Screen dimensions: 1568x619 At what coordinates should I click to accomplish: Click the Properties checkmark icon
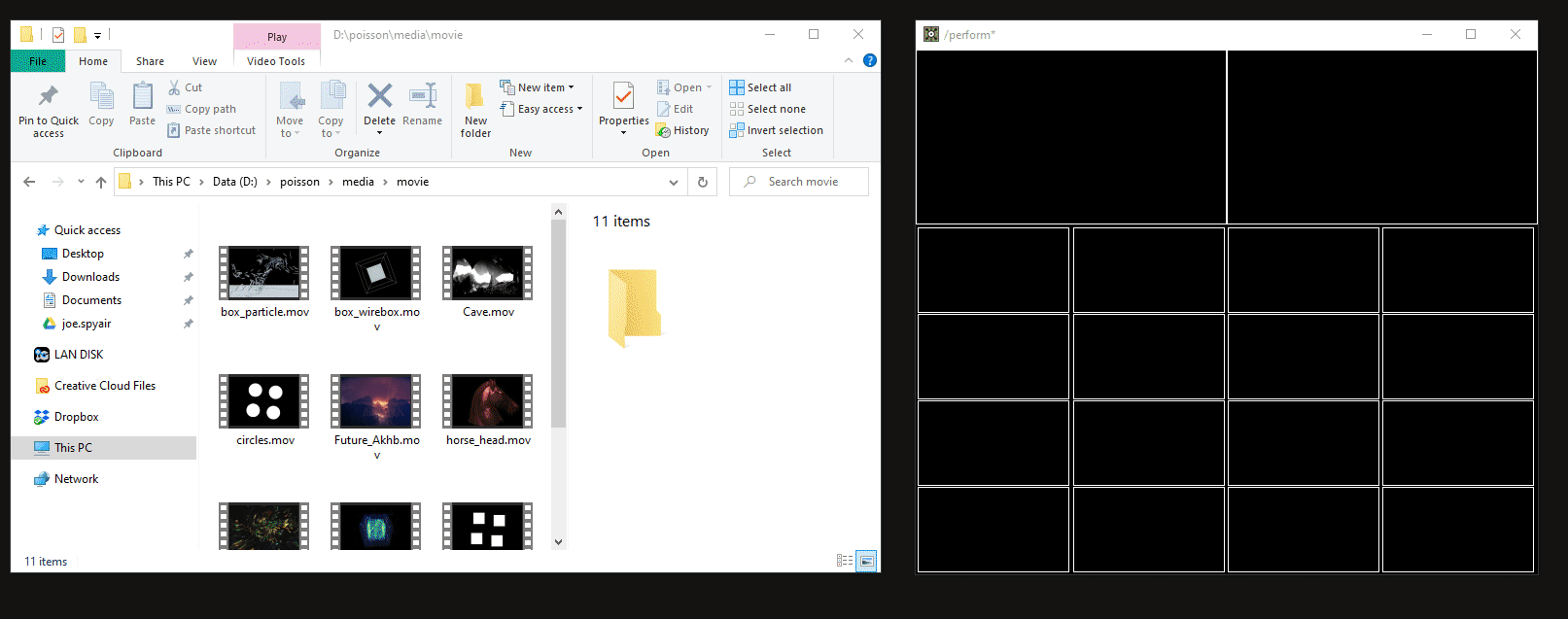(x=623, y=96)
